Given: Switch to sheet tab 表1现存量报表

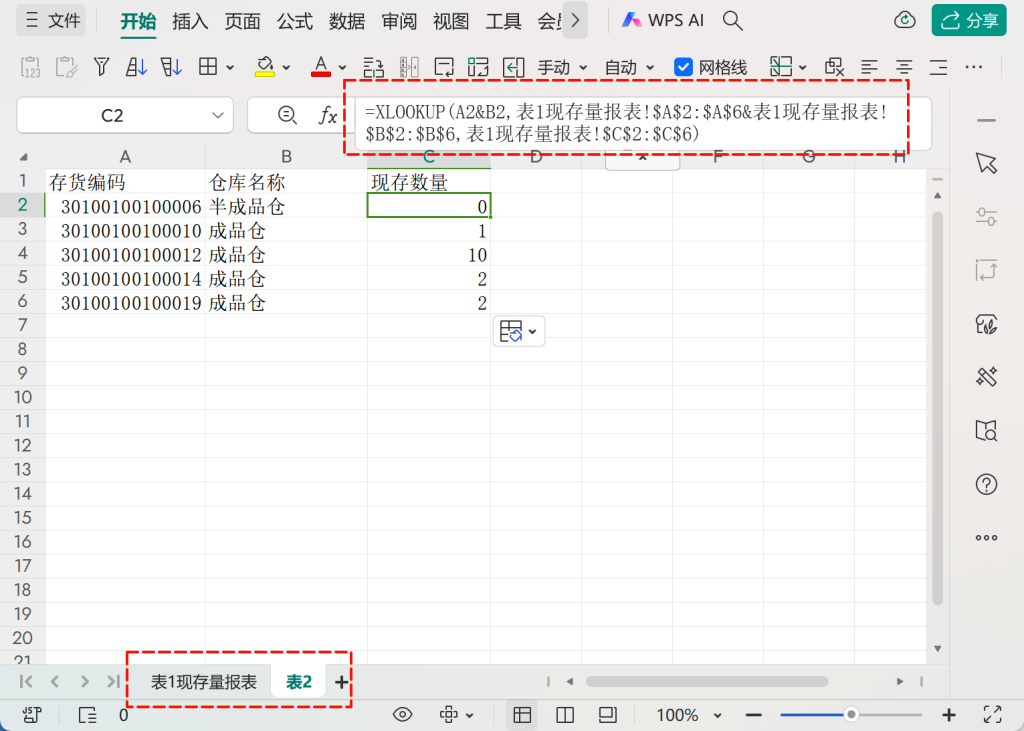Looking at the screenshot, I should pyautogui.click(x=204, y=682).
